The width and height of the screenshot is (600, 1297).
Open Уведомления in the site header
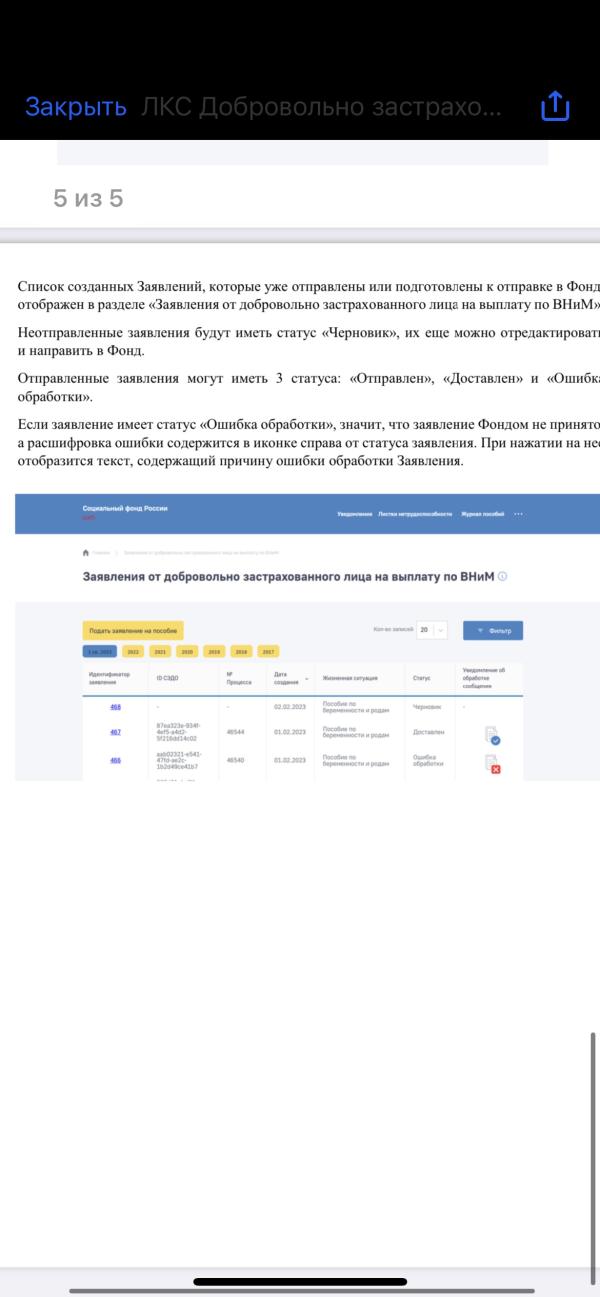coord(354,513)
